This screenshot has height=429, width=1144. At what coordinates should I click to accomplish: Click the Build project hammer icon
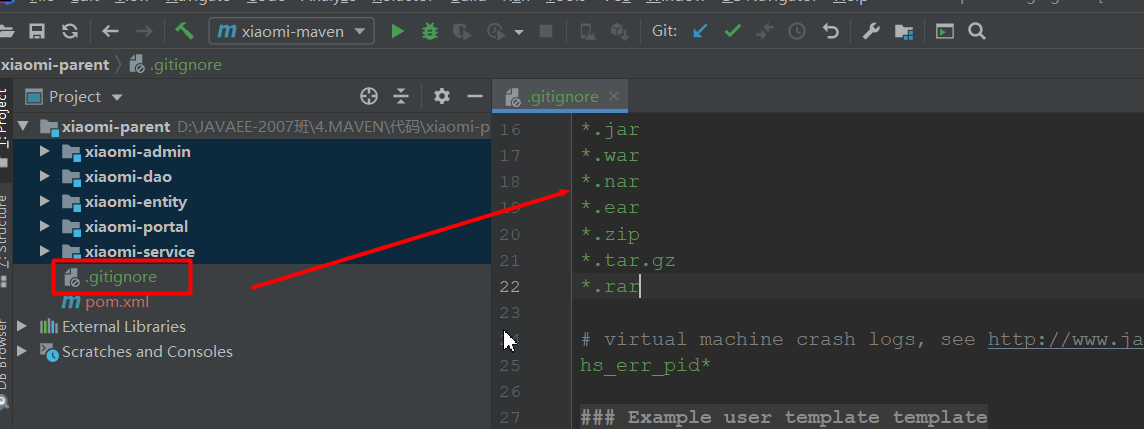coord(184,31)
